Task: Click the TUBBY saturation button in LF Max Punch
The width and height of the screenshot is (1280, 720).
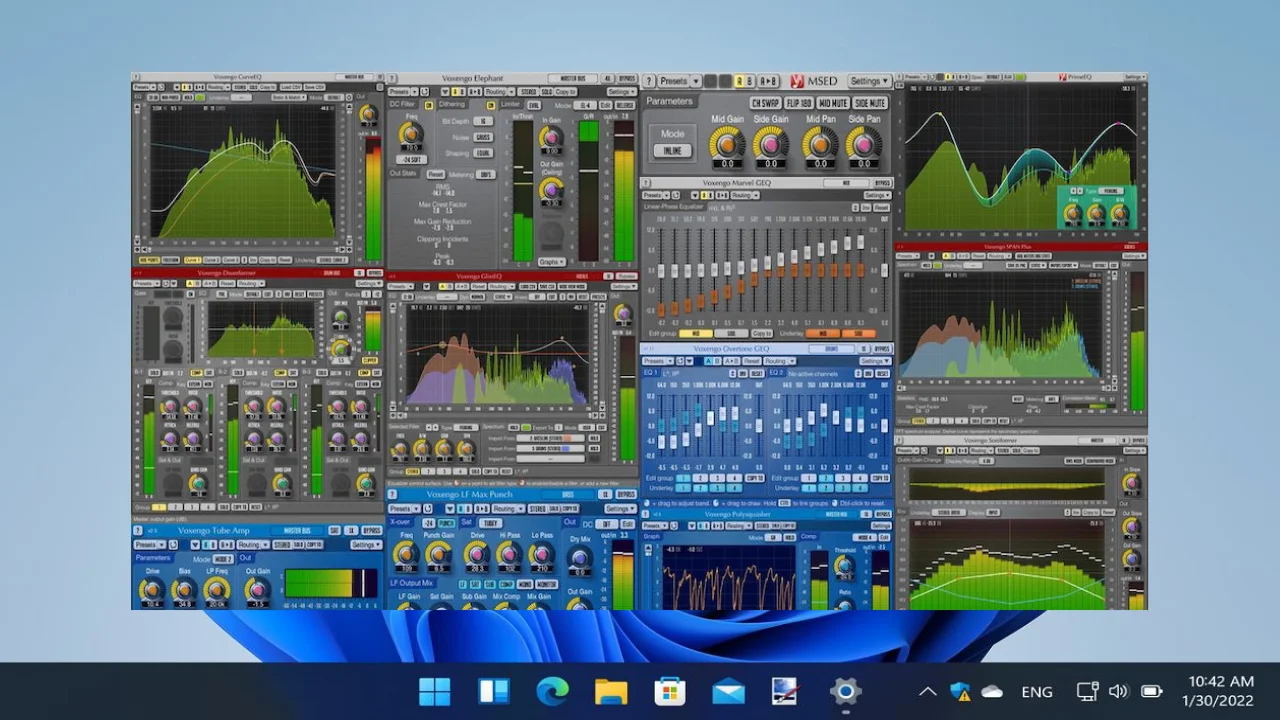Action: coord(490,523)
